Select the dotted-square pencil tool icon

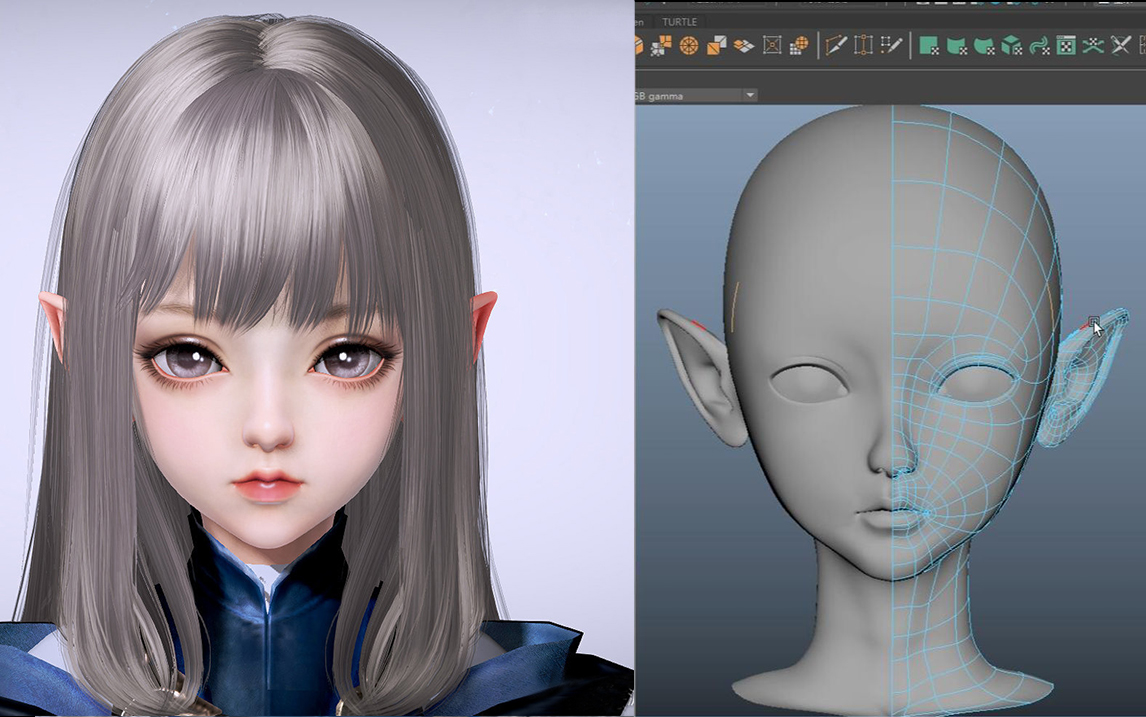tap(891, 45)
